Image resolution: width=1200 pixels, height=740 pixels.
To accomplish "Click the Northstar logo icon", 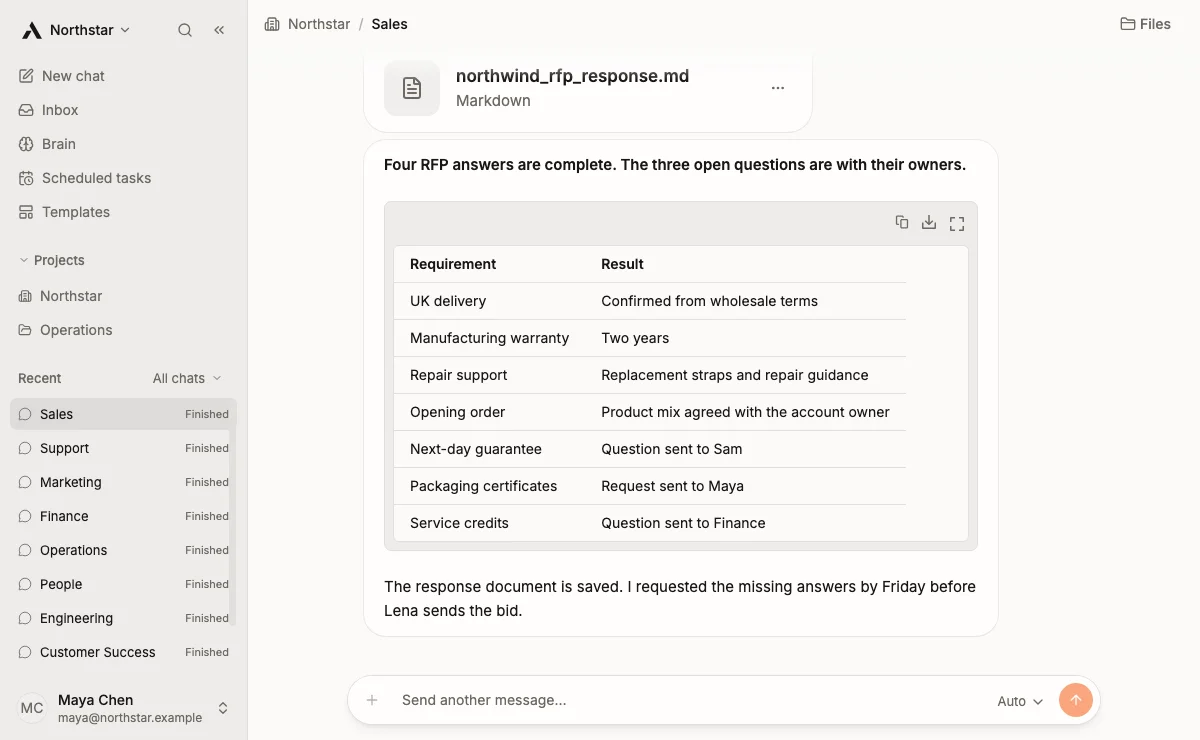I will 32,30.
